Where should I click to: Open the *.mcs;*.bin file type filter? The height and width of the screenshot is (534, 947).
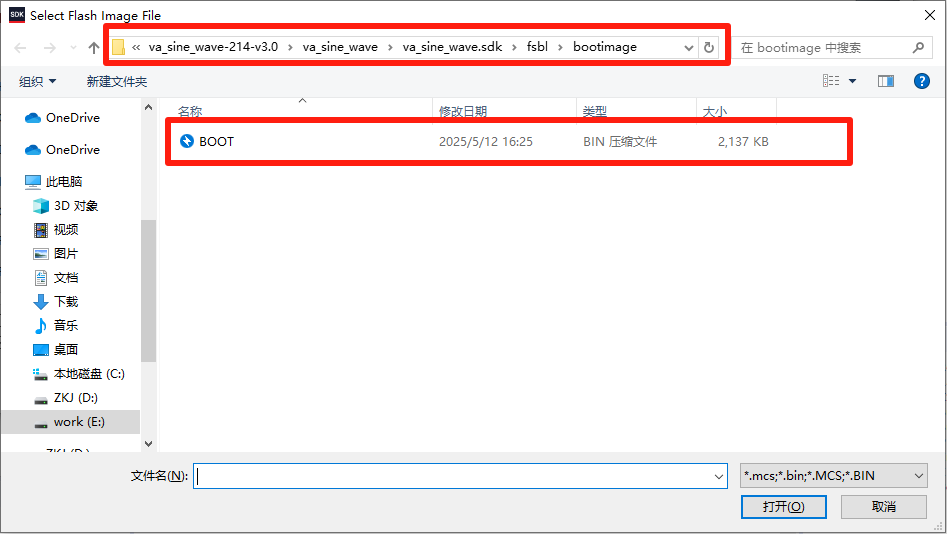pos(834,476)
